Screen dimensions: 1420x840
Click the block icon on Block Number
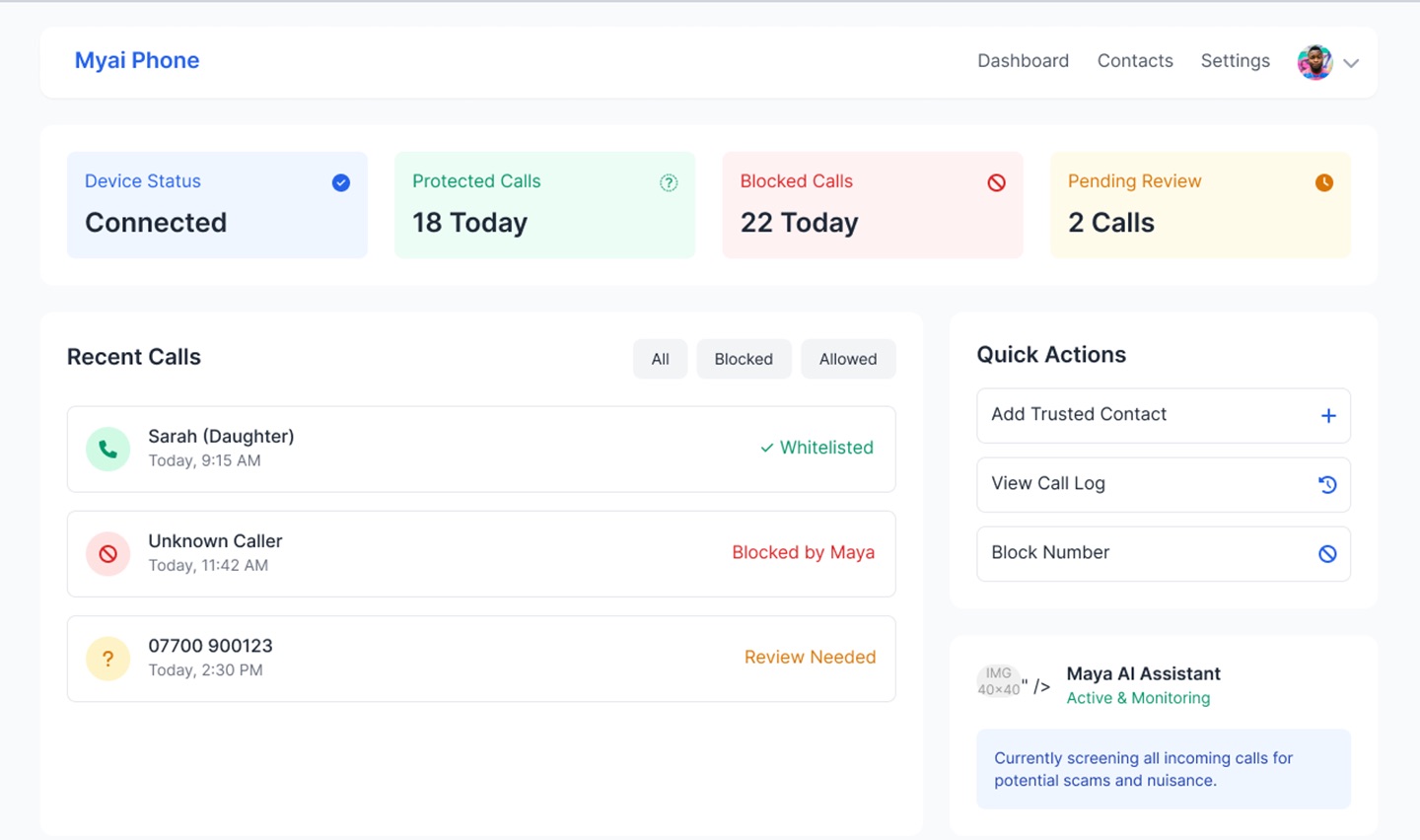pos(1327,554)
